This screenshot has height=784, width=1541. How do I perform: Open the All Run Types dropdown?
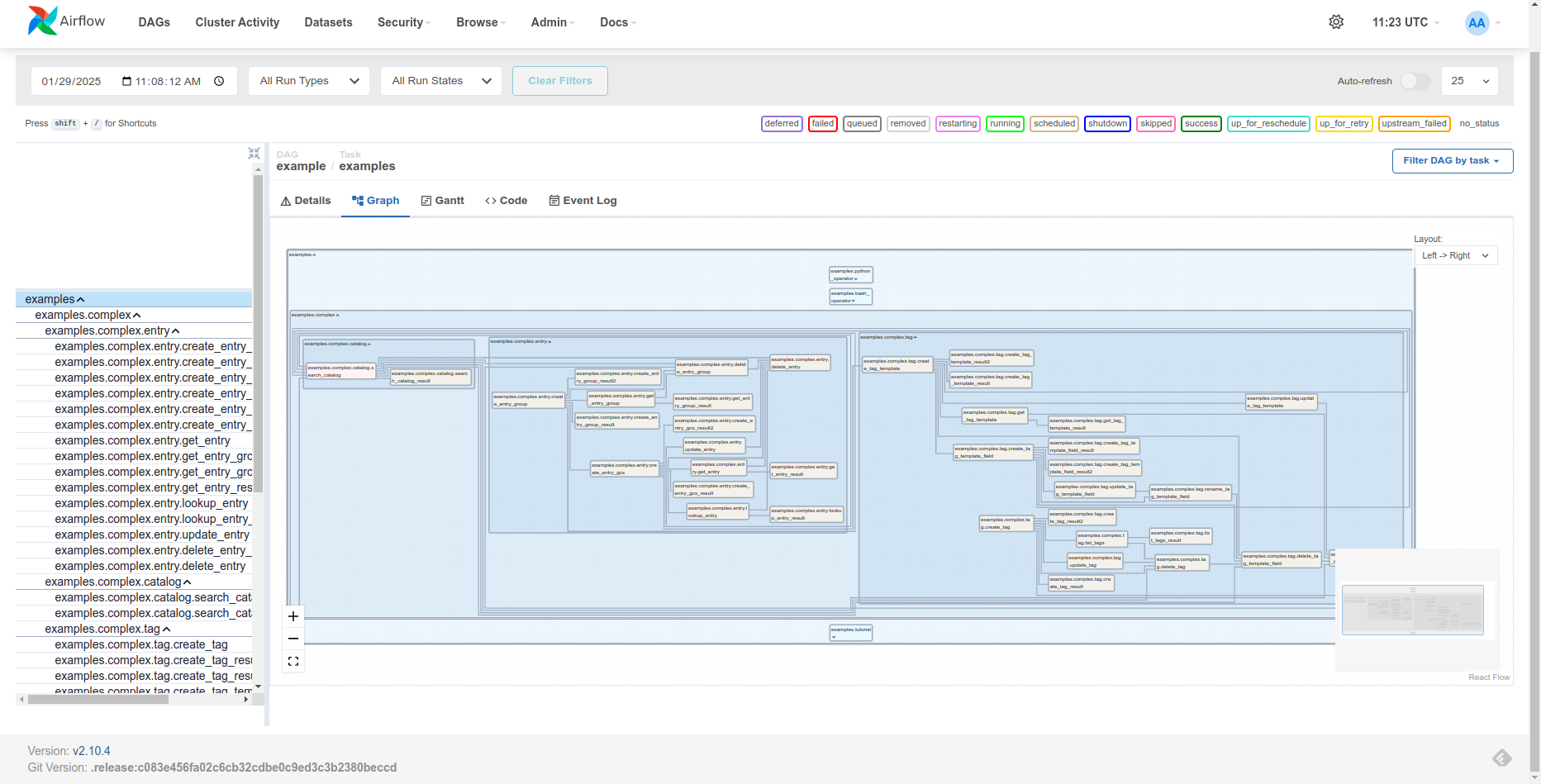tap(309, 81)
